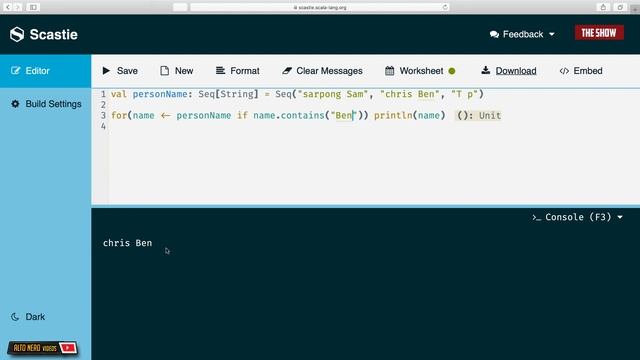The height and width of the screenshot is (360, 640).
Task: Click the "chris Ben" string in line 1
Action: point(410,94)
